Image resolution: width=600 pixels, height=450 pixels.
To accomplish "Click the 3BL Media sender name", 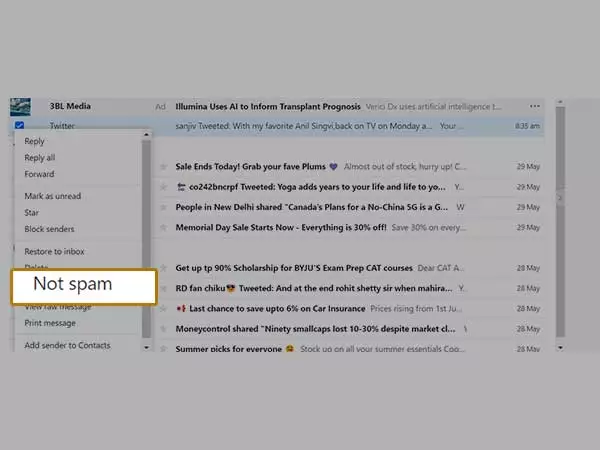I will tap(70, 106).
